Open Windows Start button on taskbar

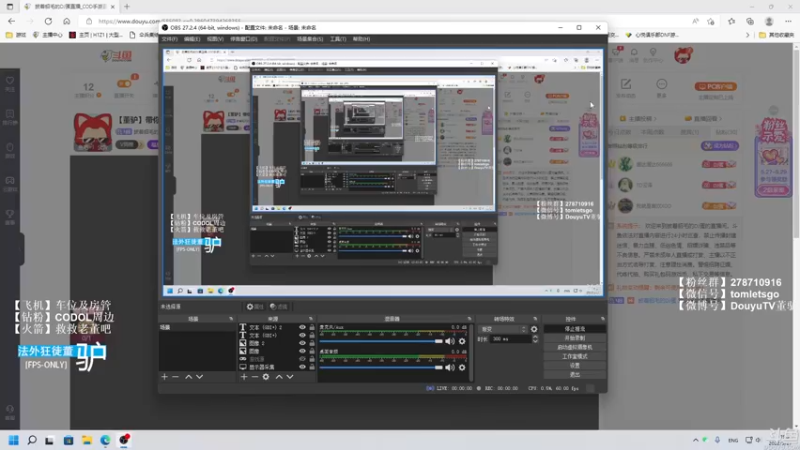coord(14,440)
